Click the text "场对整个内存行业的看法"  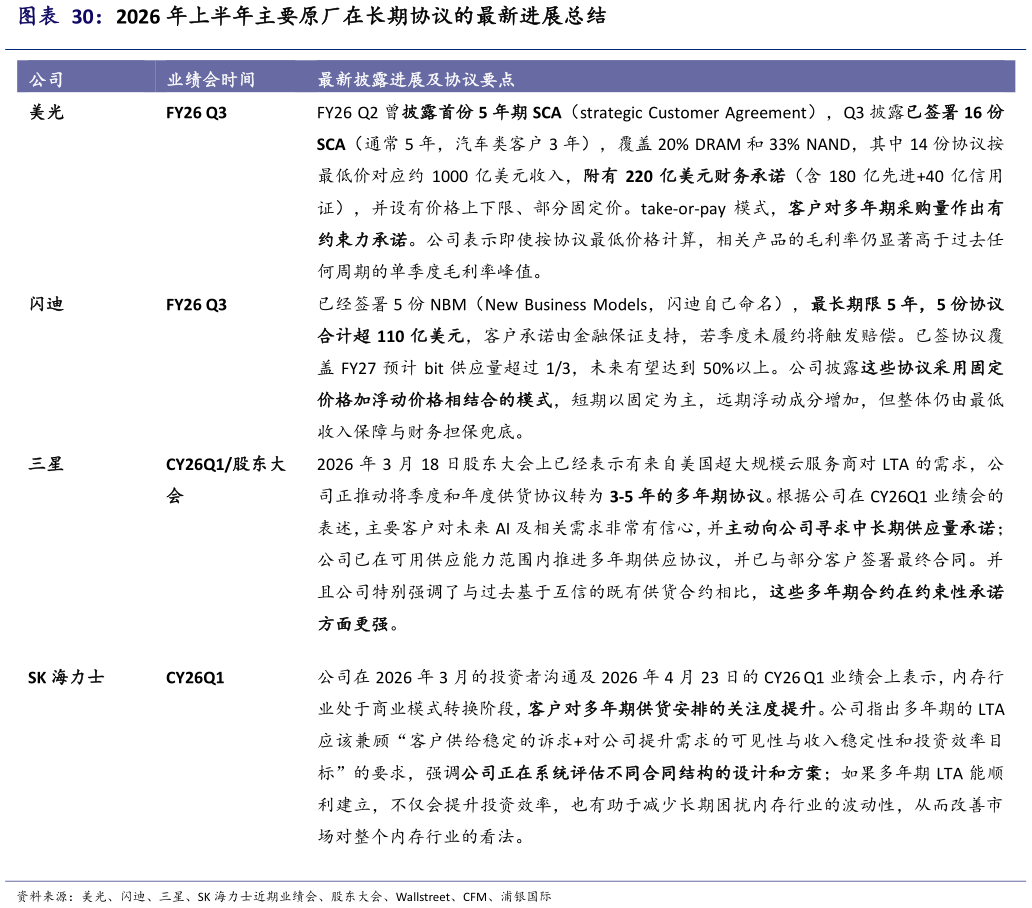[417, 837]
